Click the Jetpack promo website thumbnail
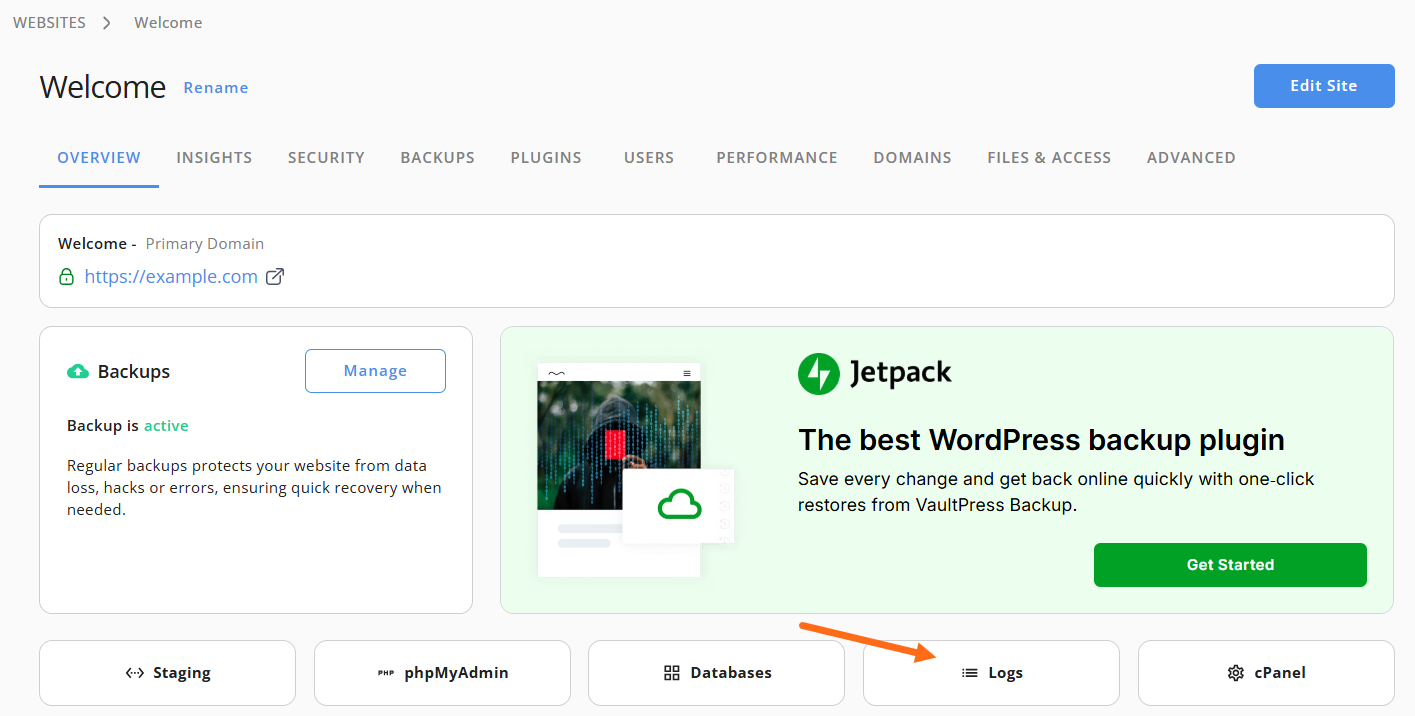The image size is (1415, 716). click(636, 470)
